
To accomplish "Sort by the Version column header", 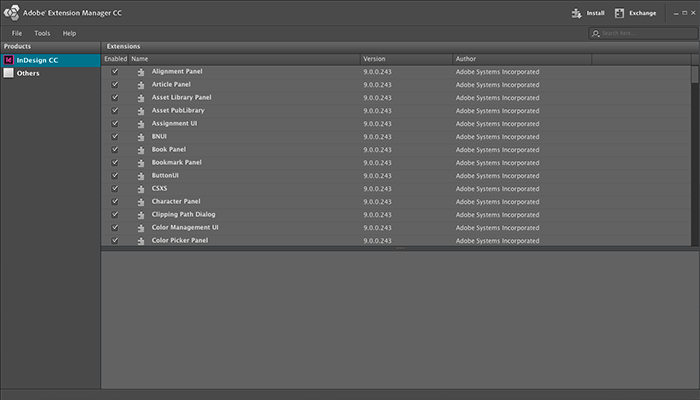I will coord(407,59).
